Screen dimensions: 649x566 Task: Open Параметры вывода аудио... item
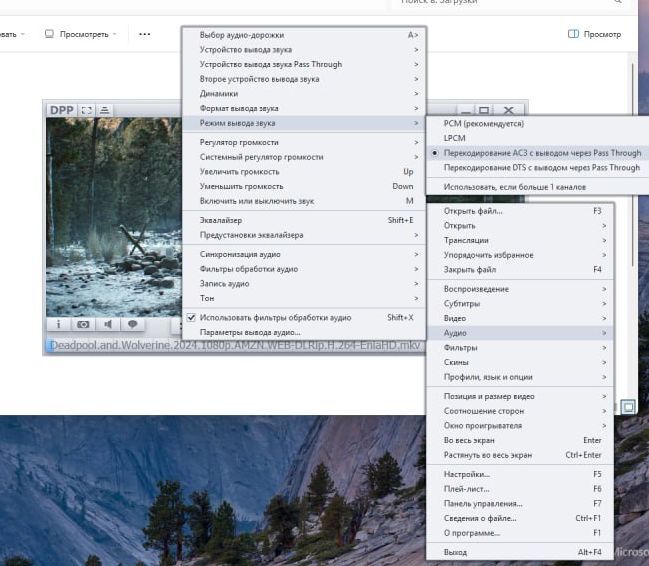click(x=304, y=332)
